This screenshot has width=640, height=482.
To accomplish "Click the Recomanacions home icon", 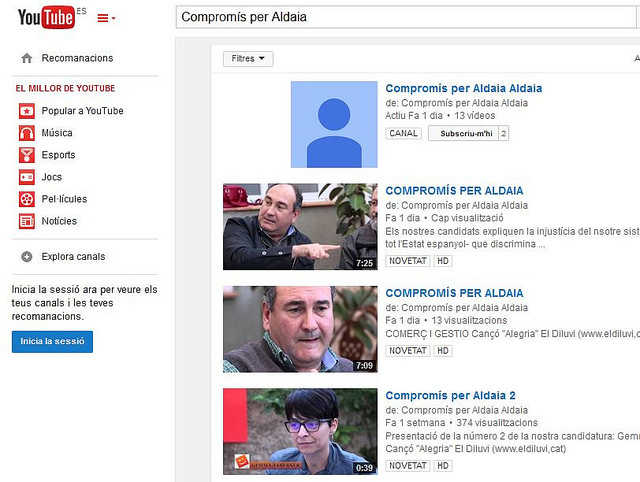I will (x=26, y=58).
